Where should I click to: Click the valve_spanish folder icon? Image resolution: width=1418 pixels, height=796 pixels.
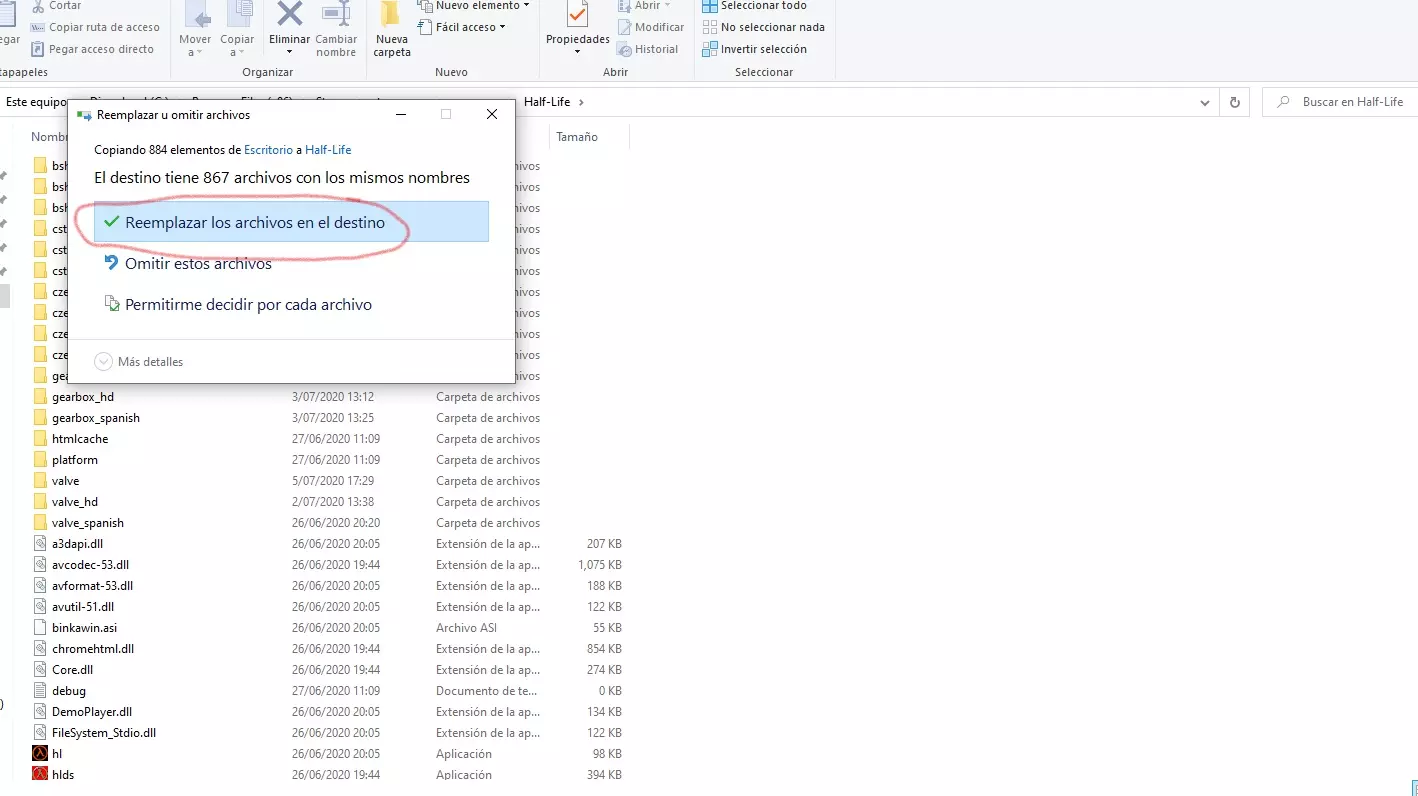[x=40, y=523]
